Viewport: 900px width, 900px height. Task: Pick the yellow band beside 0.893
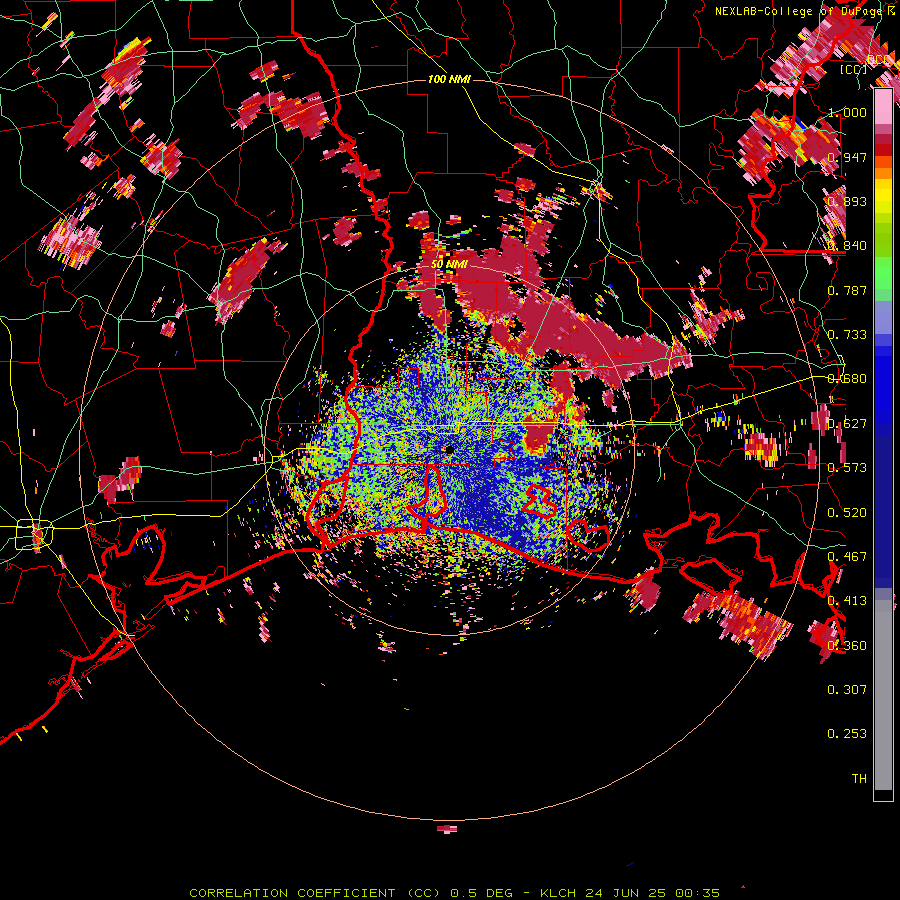coord(883,197)
